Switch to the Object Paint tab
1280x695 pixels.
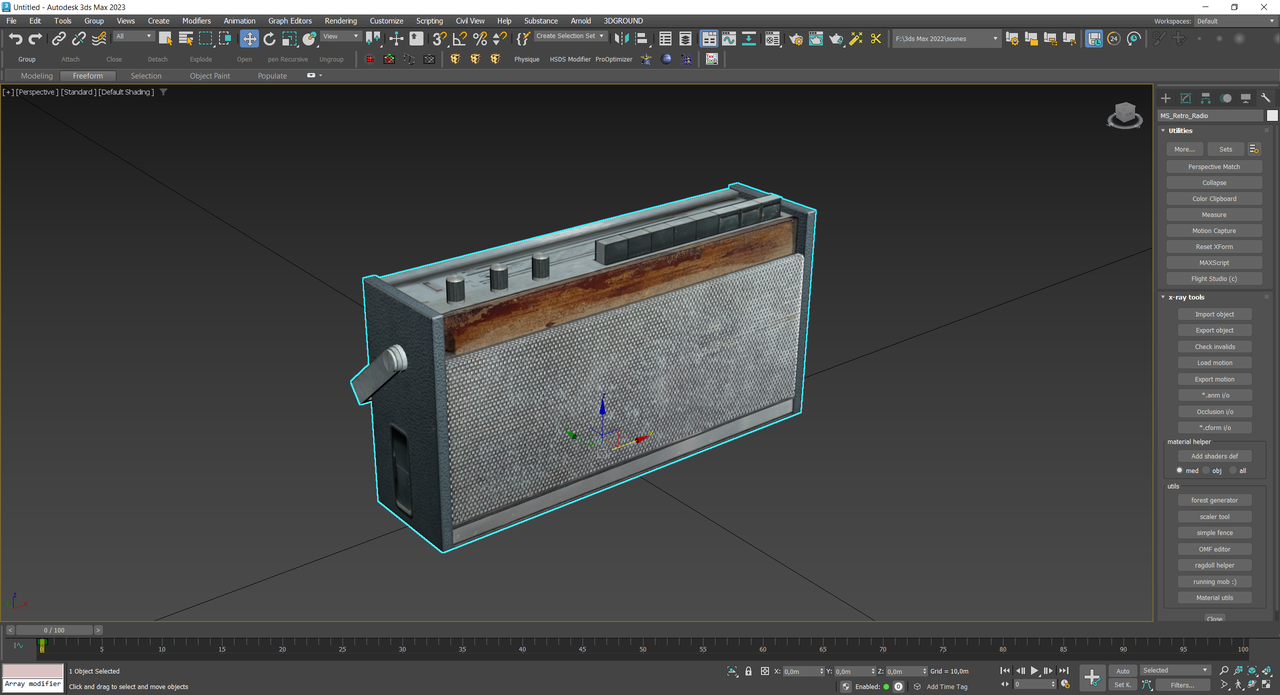[x=209, y=76]
